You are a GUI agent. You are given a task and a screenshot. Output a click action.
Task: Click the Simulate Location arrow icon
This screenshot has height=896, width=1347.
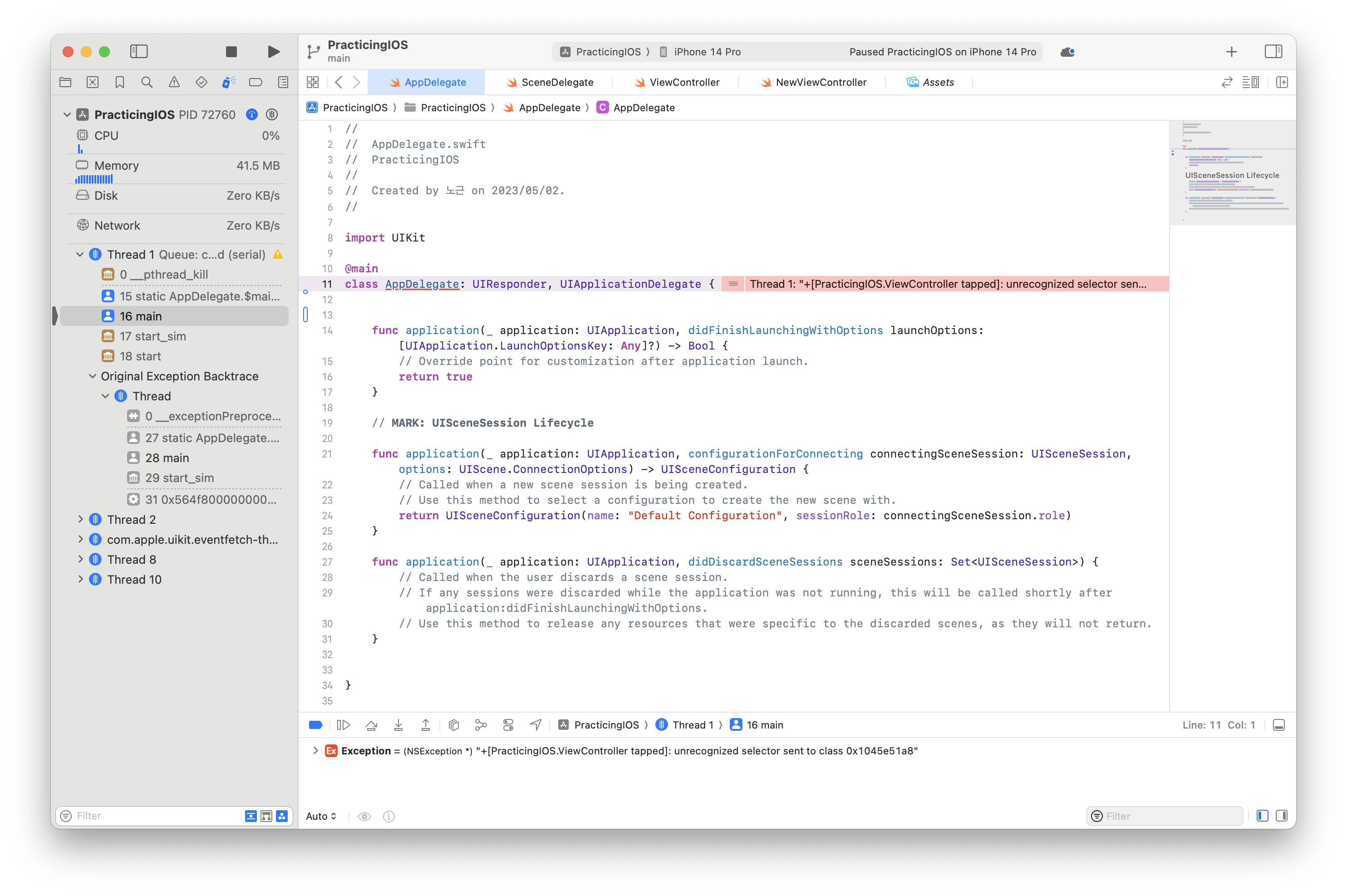coord(535,725)
